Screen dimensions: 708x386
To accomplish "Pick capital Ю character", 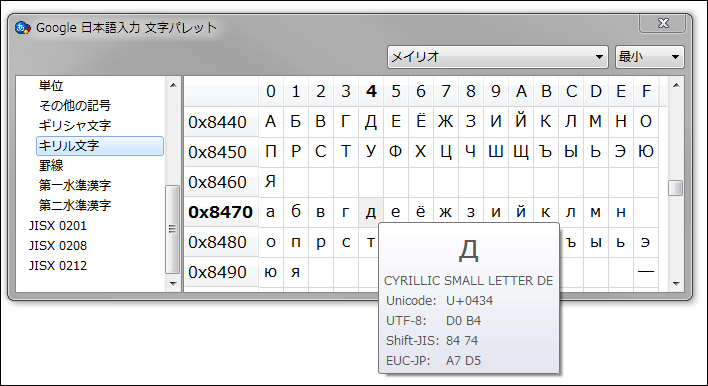I will tap(646, 152).
